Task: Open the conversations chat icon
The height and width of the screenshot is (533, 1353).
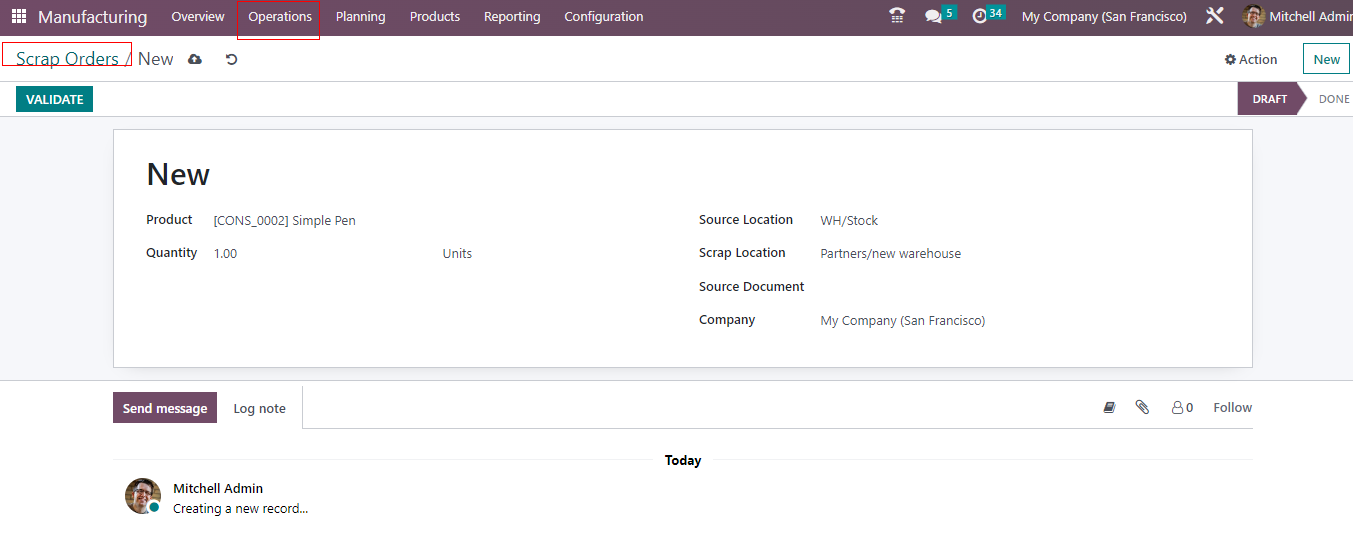Action: coord(933,16)
